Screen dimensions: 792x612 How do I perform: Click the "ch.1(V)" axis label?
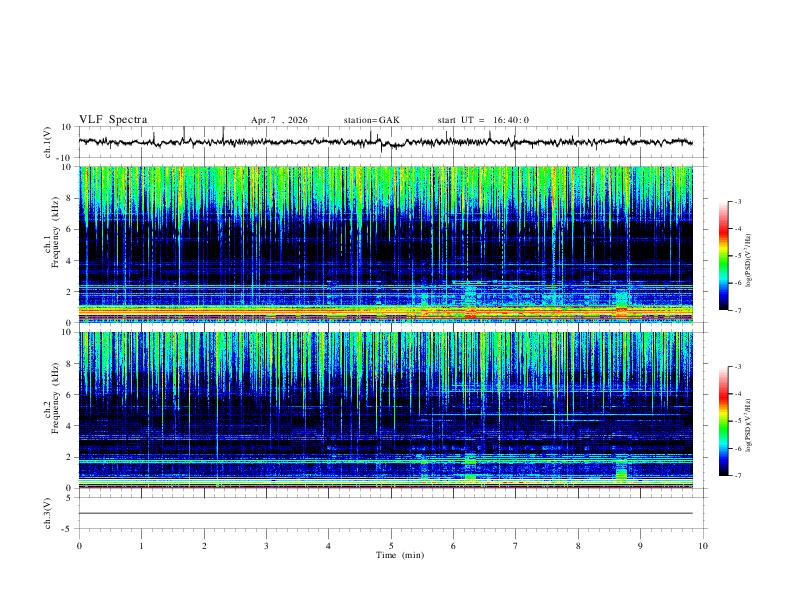(48, 142)
